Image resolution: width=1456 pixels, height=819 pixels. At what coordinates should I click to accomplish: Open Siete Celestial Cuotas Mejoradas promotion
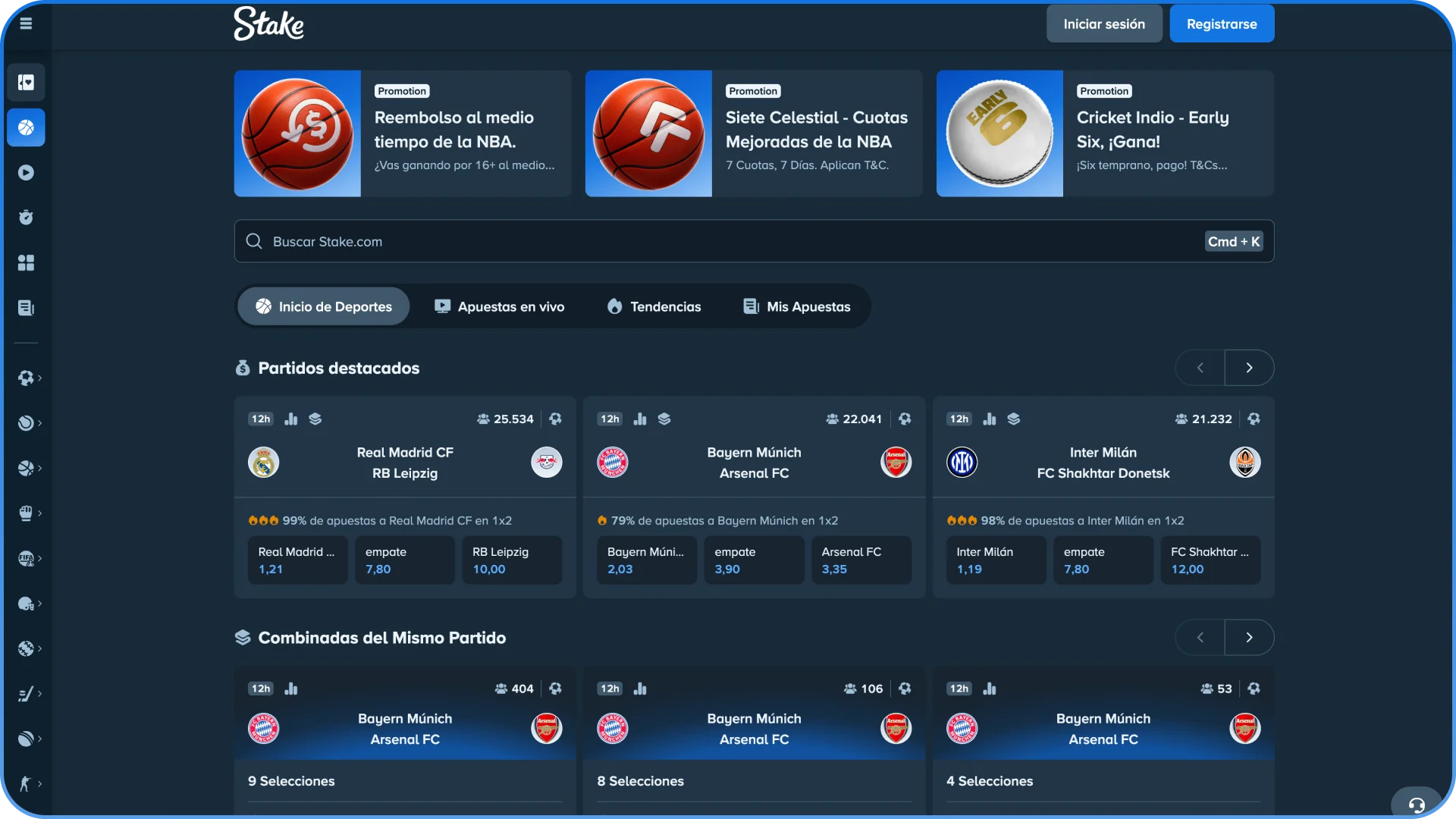(754, 133)
